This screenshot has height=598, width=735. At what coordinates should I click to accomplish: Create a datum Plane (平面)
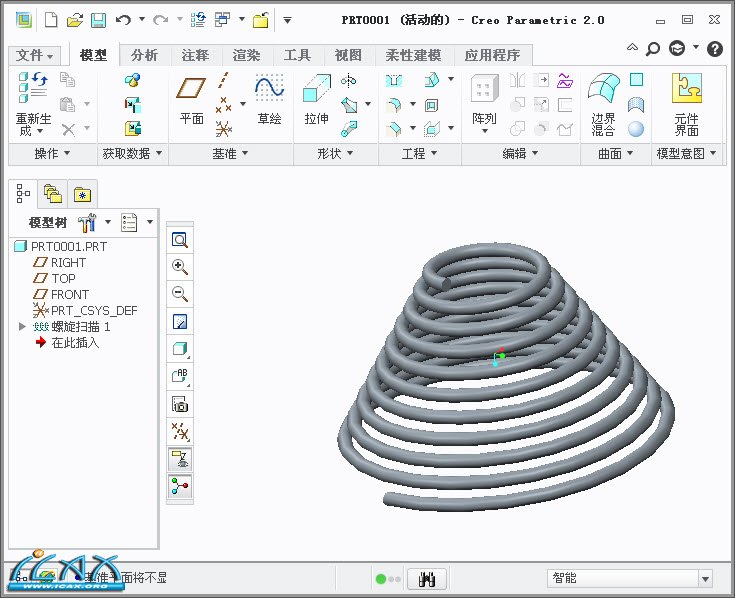tap(191, 98)
